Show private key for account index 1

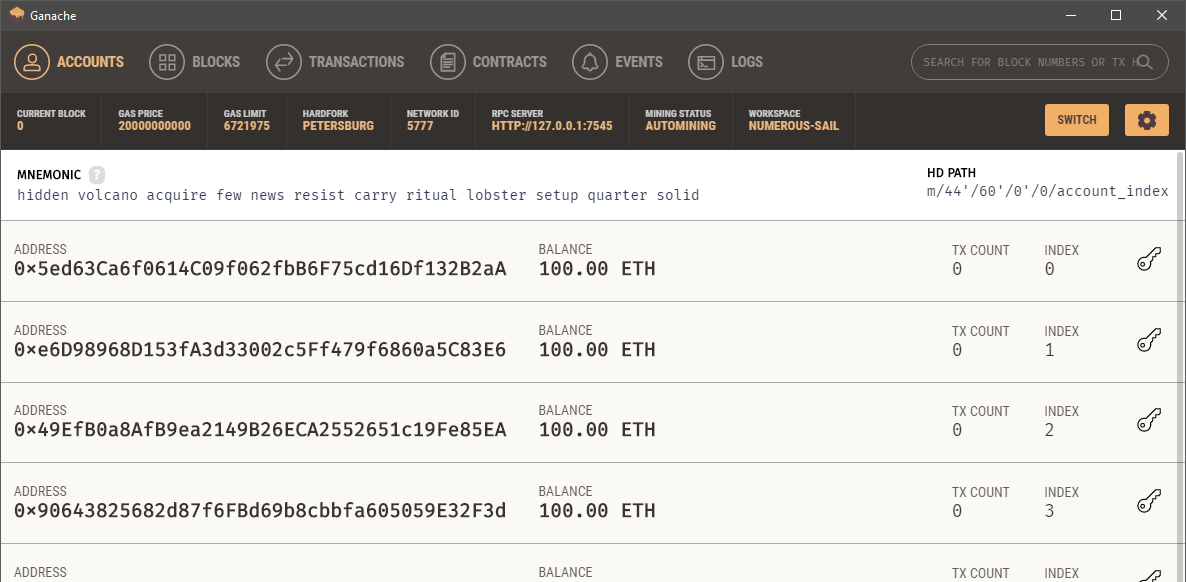tap(1148, 341)
